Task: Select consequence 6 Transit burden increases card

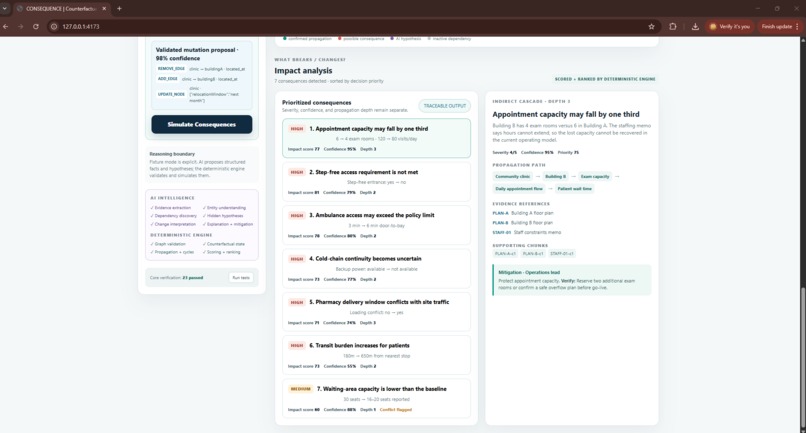Action: tap(376, 355)
